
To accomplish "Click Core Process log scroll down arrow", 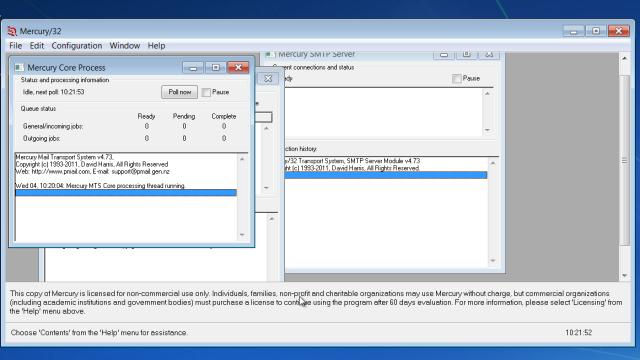I will [x=242, y=235].
